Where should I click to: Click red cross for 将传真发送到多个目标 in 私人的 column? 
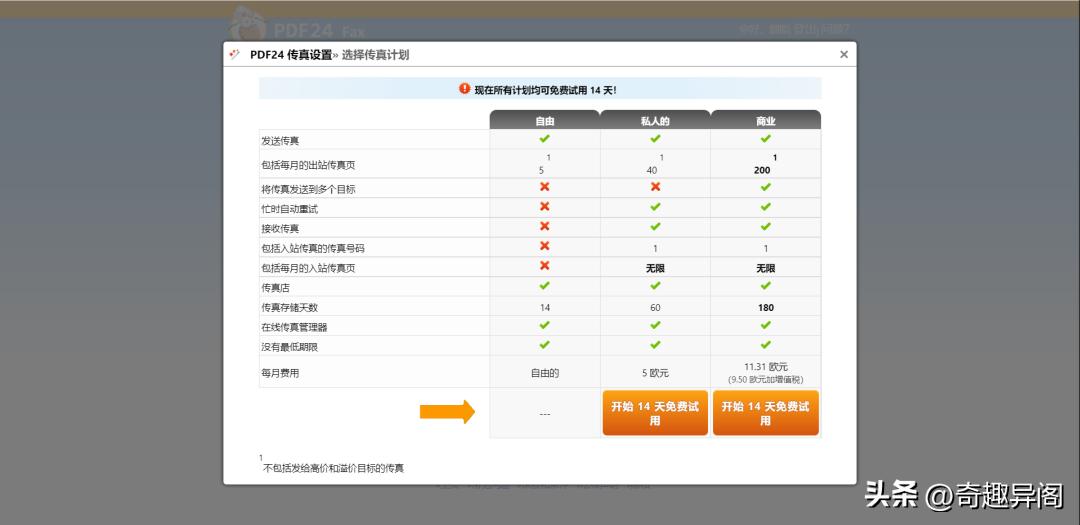pyautogui.click(x=655, y=187)
